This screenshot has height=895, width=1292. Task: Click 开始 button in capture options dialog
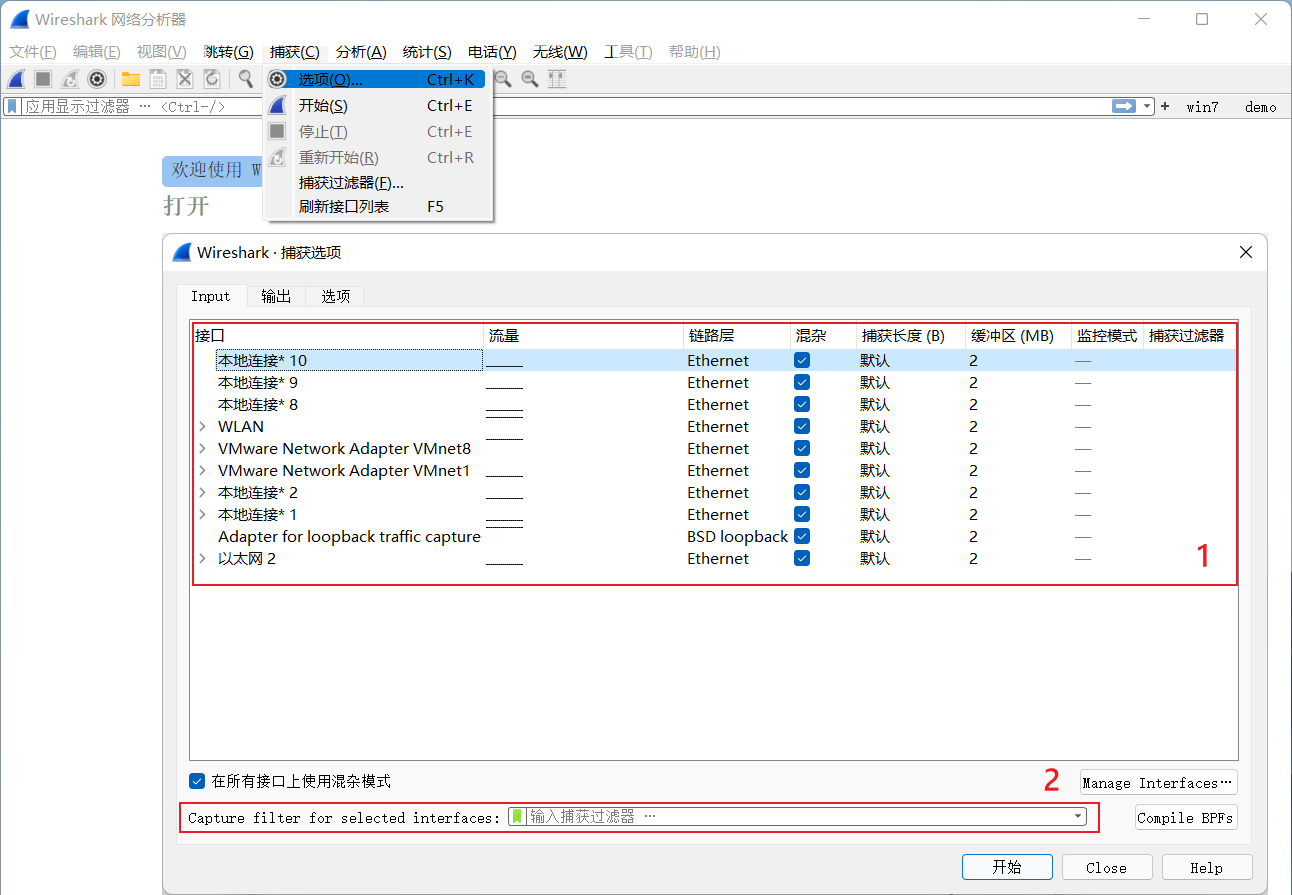click(1007, 868)
